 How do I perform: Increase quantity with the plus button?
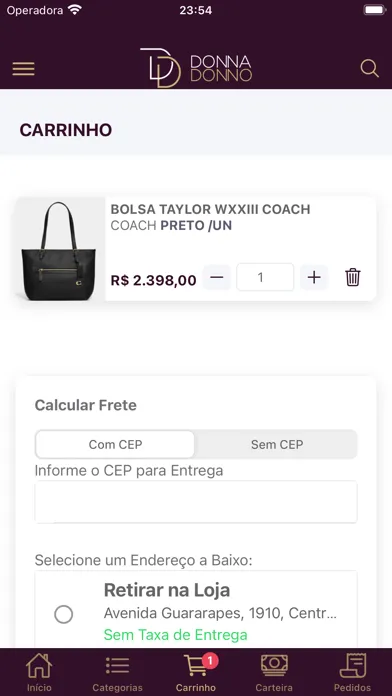pyautogui.click(x=314, y=277)
